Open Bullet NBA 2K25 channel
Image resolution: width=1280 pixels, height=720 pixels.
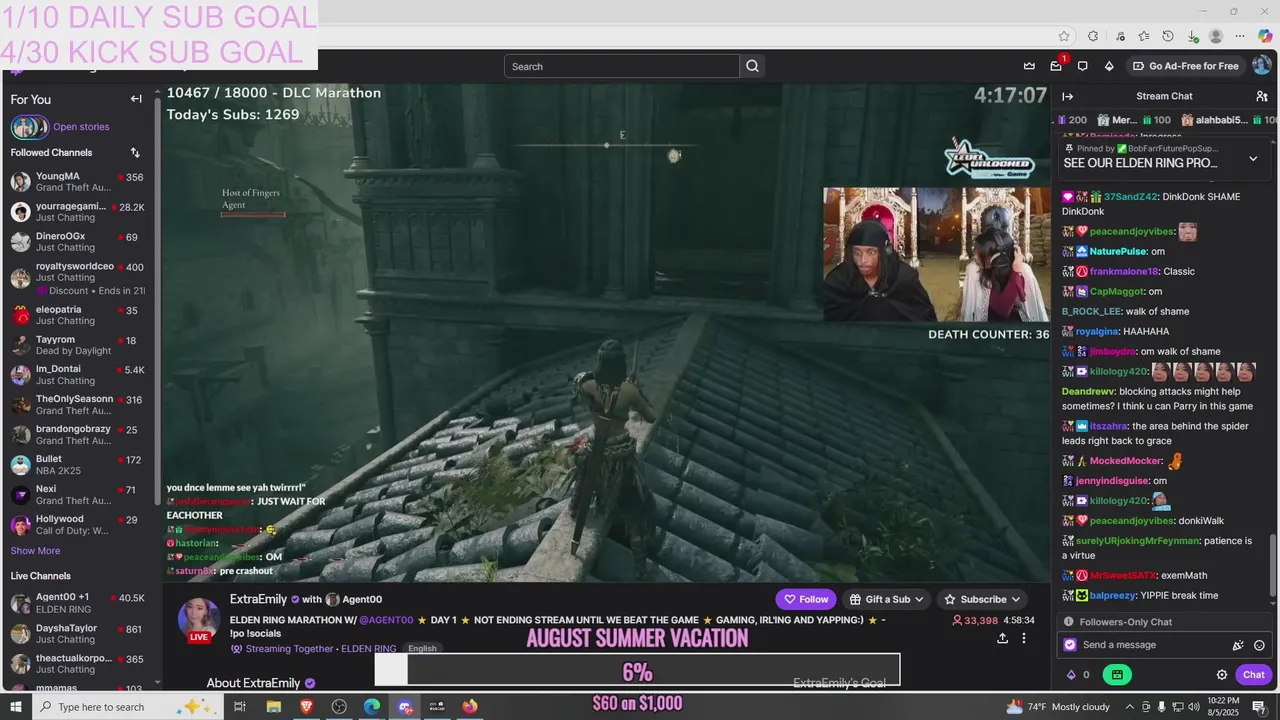[78, 465]
